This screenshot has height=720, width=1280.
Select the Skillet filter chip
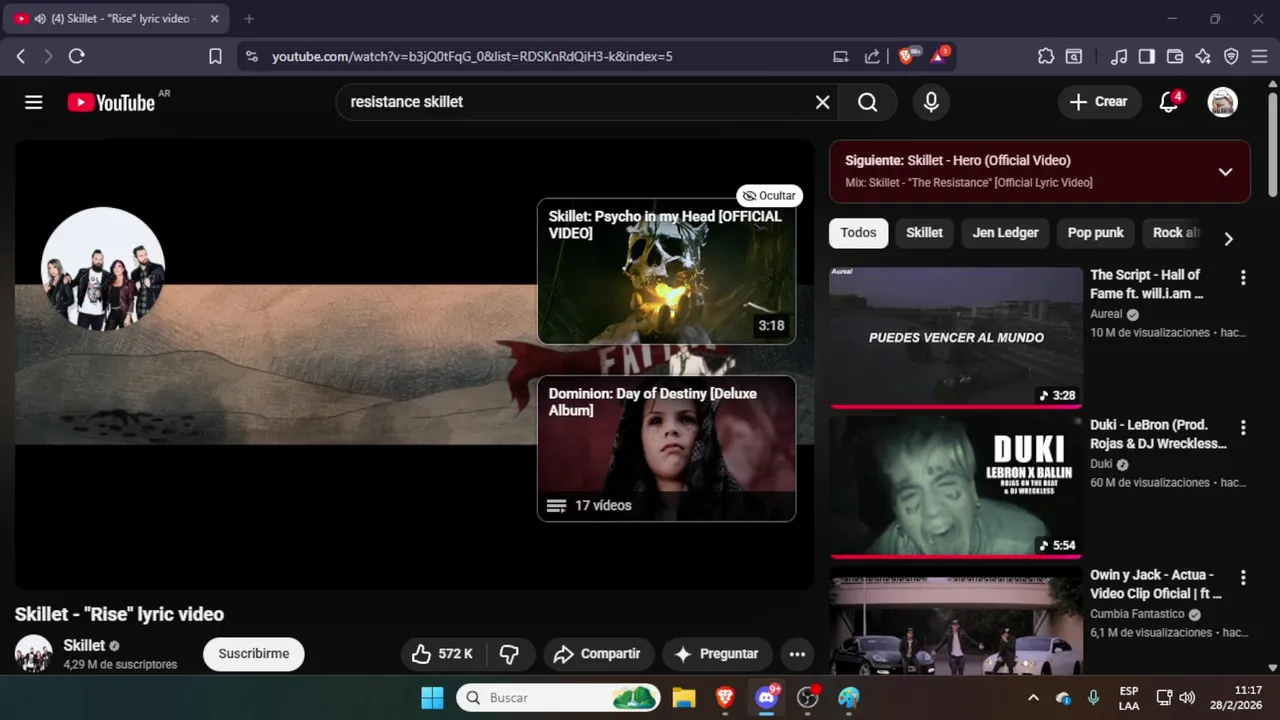pos(924,233)
